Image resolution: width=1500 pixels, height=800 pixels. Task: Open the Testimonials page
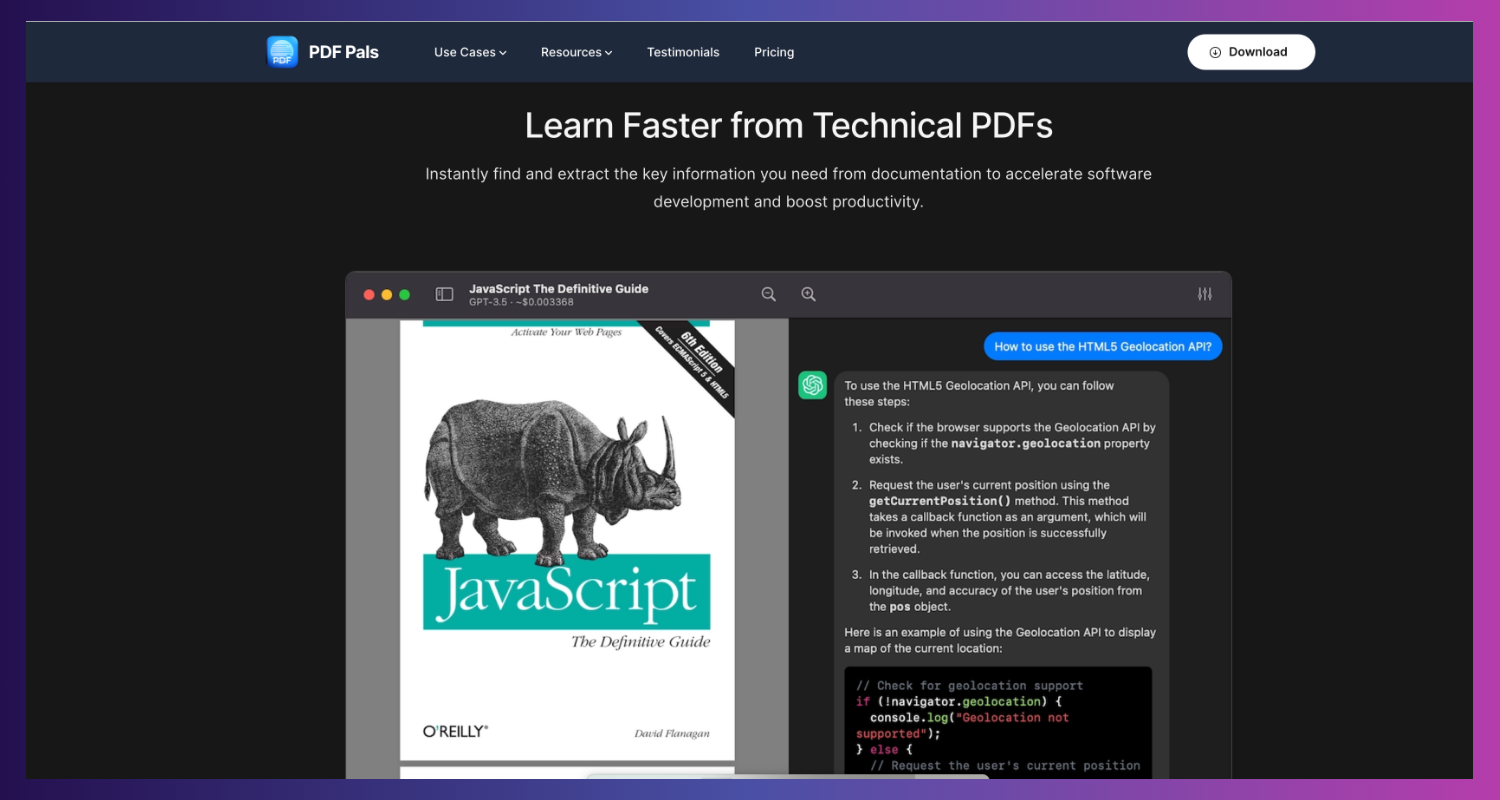tap(683, 52)
